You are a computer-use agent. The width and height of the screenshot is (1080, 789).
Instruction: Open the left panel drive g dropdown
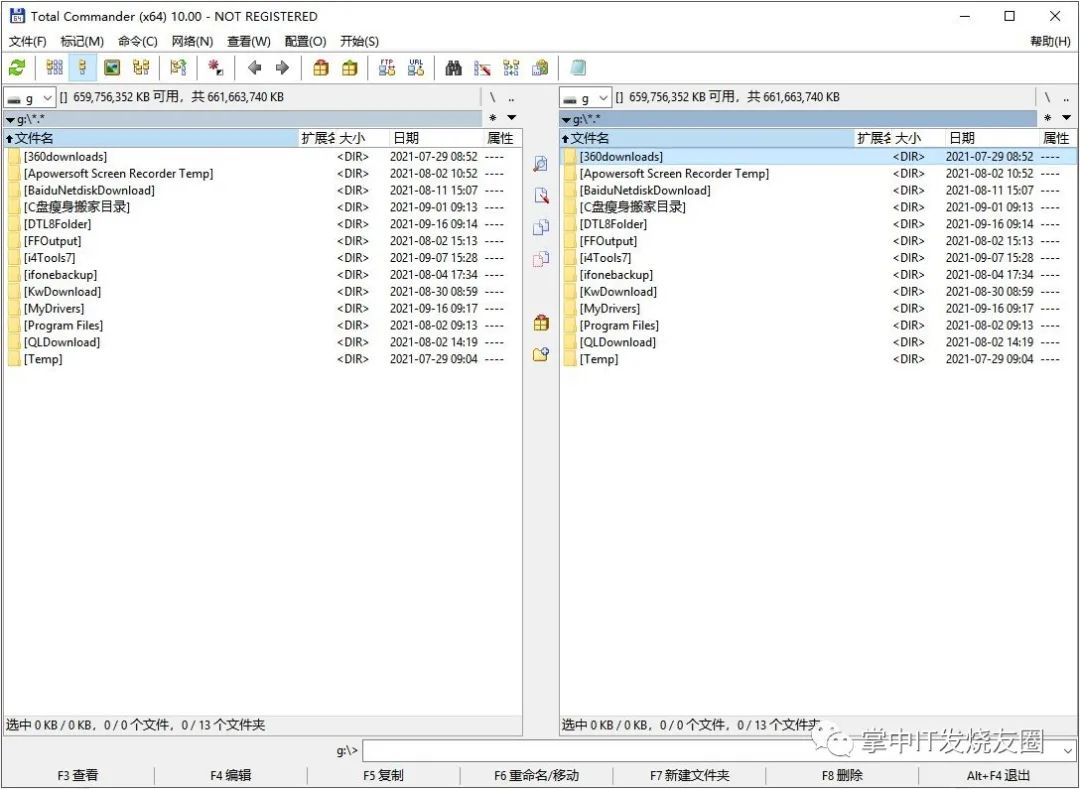click(29, 98)
